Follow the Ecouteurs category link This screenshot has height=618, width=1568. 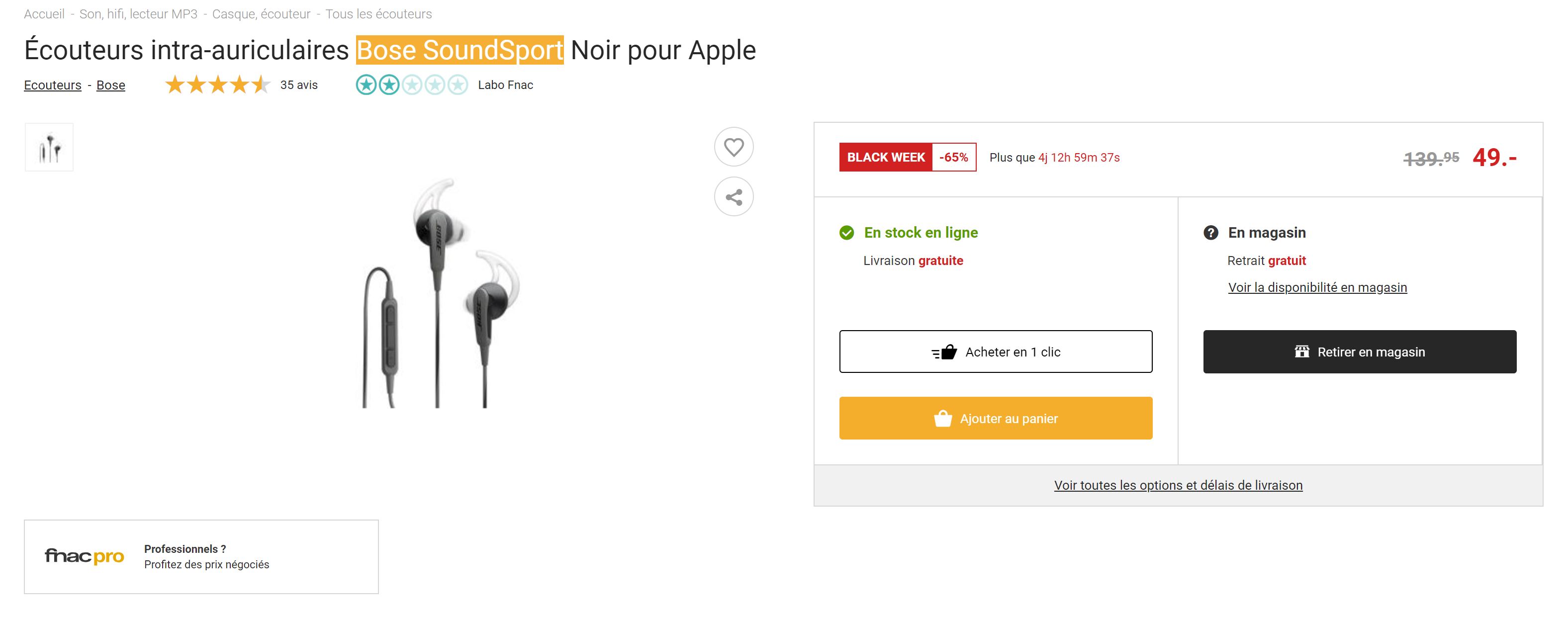tap(52, 85)
